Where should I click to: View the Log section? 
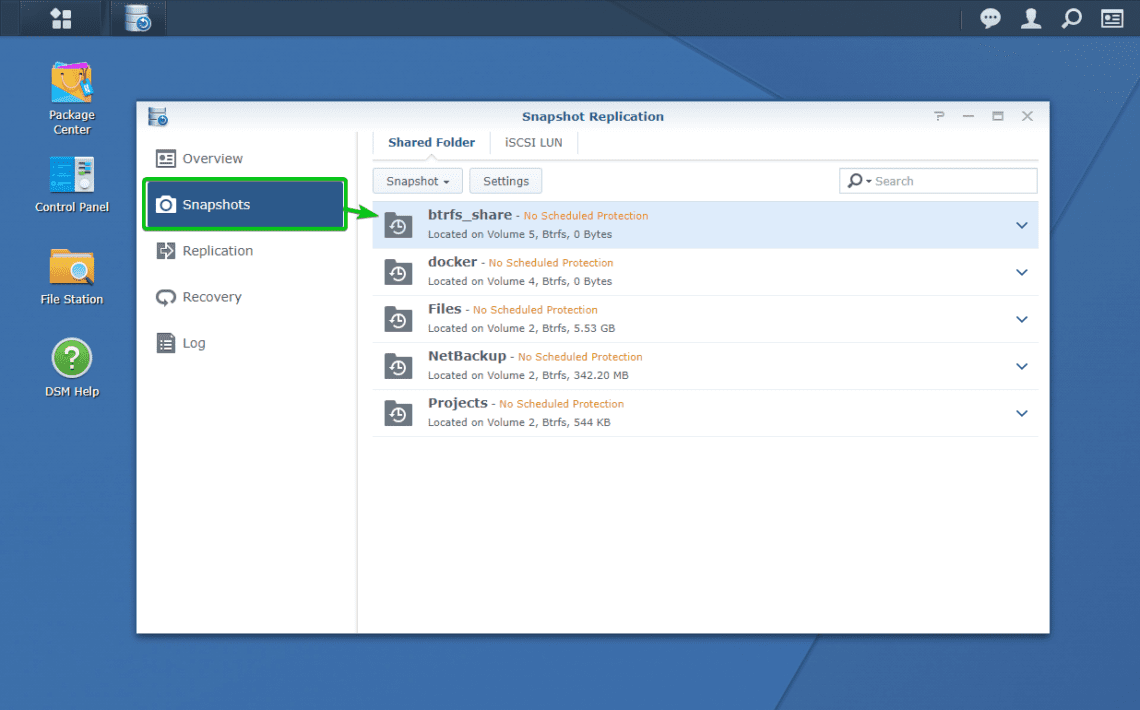(192, 343)
